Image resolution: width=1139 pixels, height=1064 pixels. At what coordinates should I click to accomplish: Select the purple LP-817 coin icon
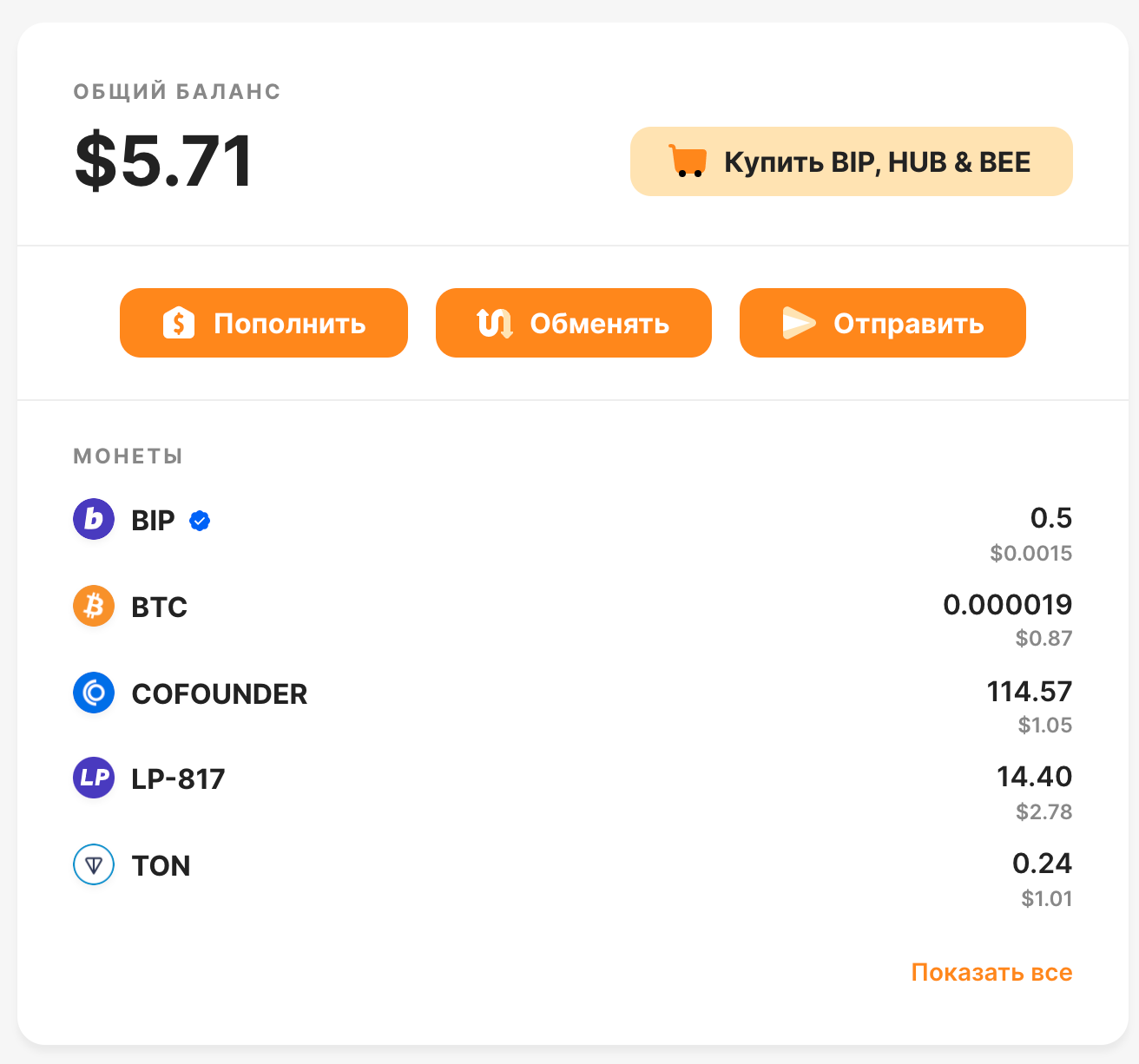[93, 778]
